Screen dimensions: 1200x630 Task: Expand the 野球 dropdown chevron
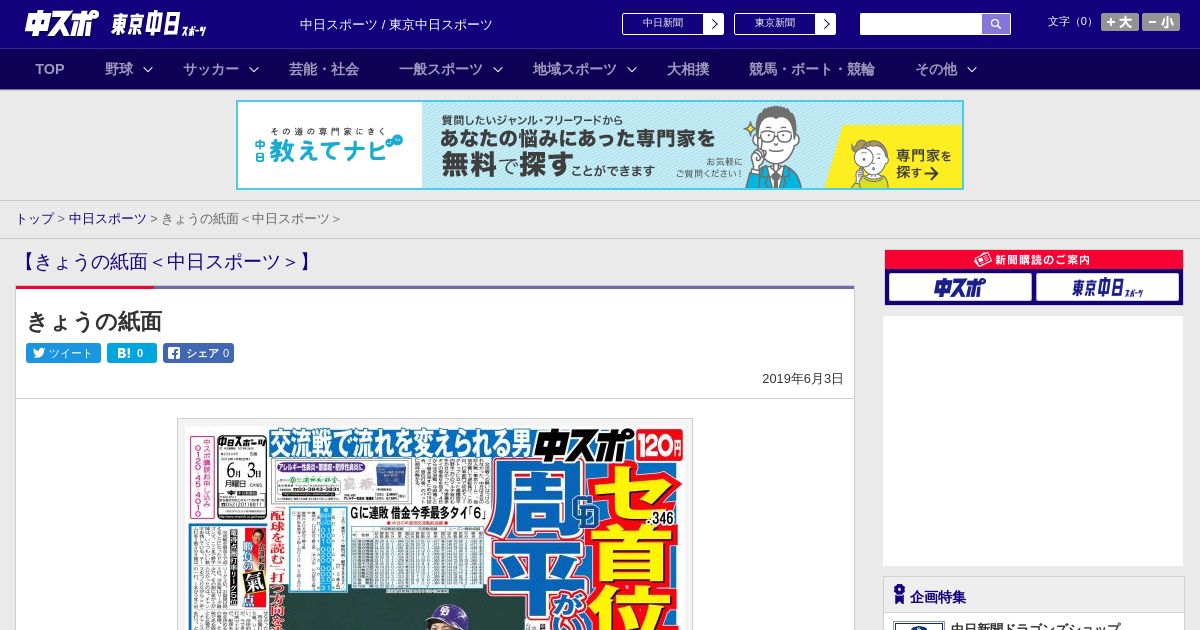coord(148,69)
